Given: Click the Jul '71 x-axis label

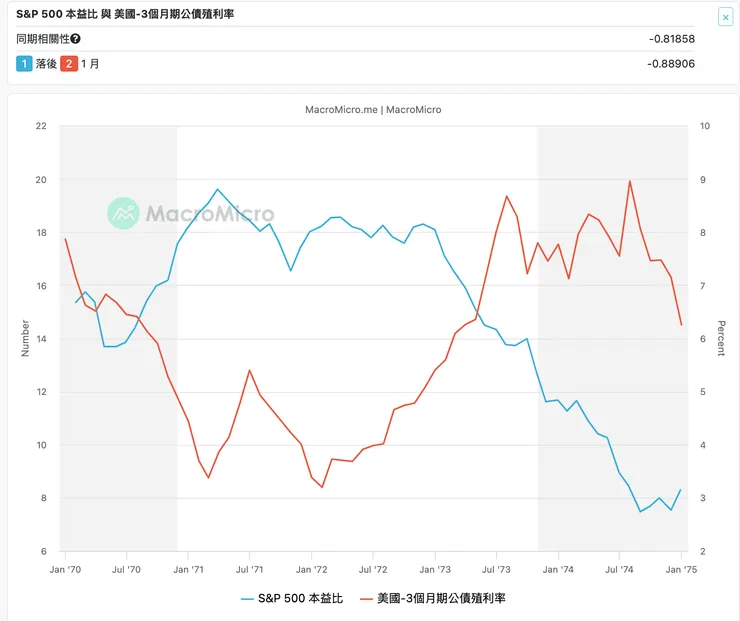Looking at the screenshot, I should pyautogui.click(x=249, y=568).
